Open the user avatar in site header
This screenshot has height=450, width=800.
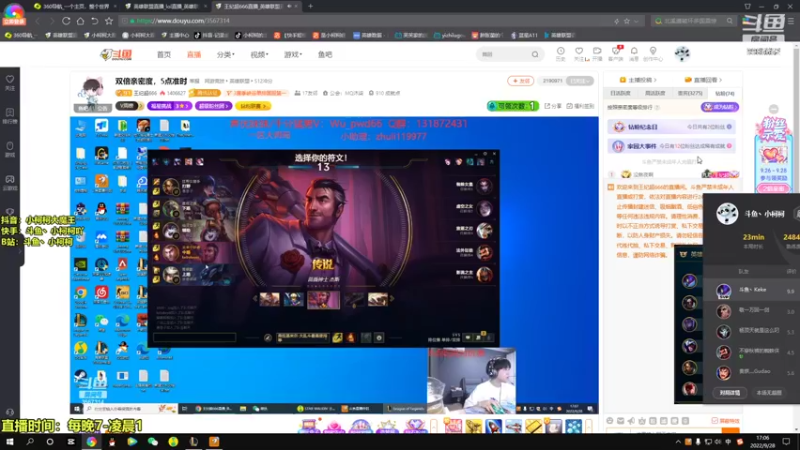[682, 53]
